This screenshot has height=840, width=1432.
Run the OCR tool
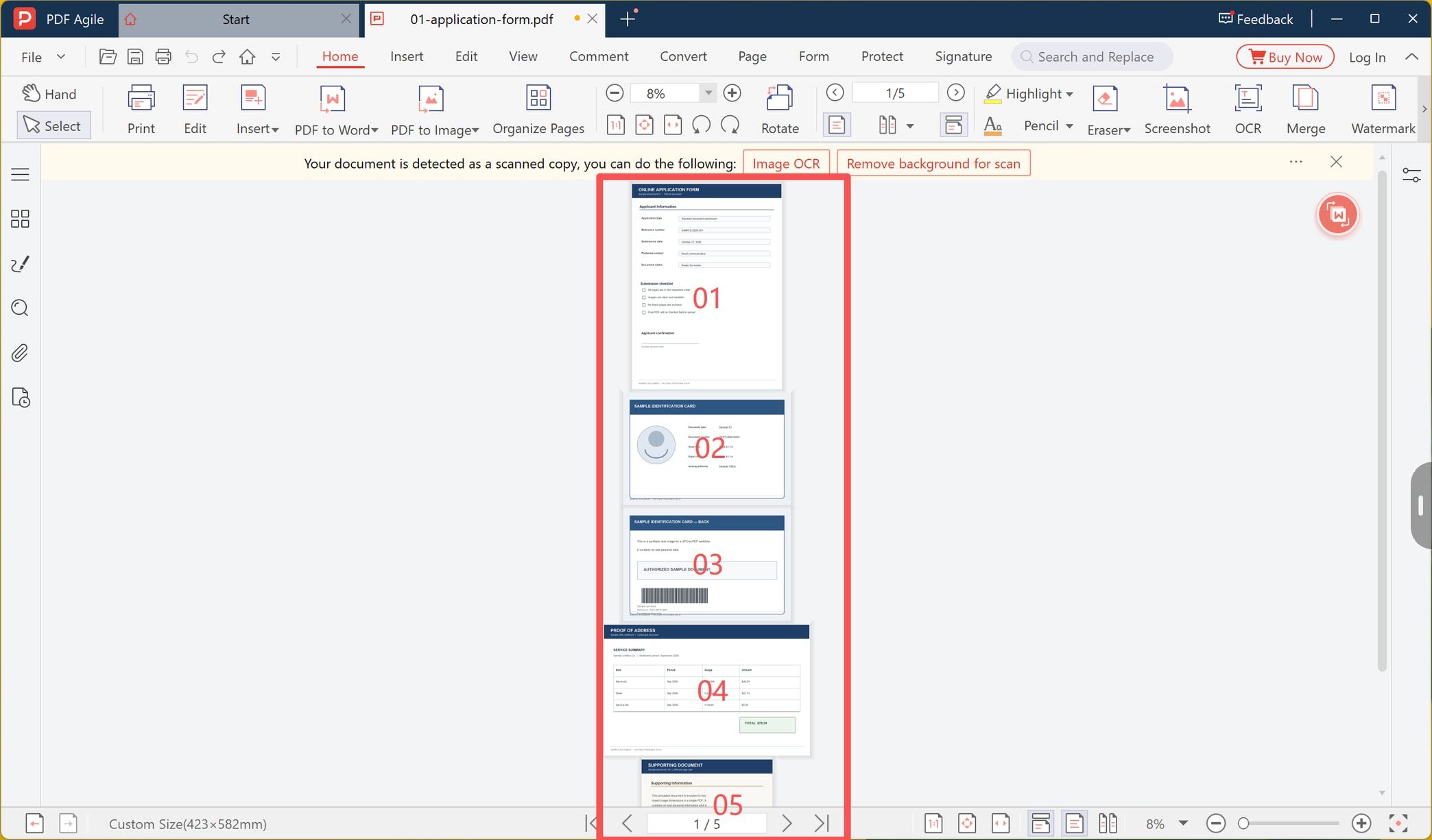coord(1248,110)
